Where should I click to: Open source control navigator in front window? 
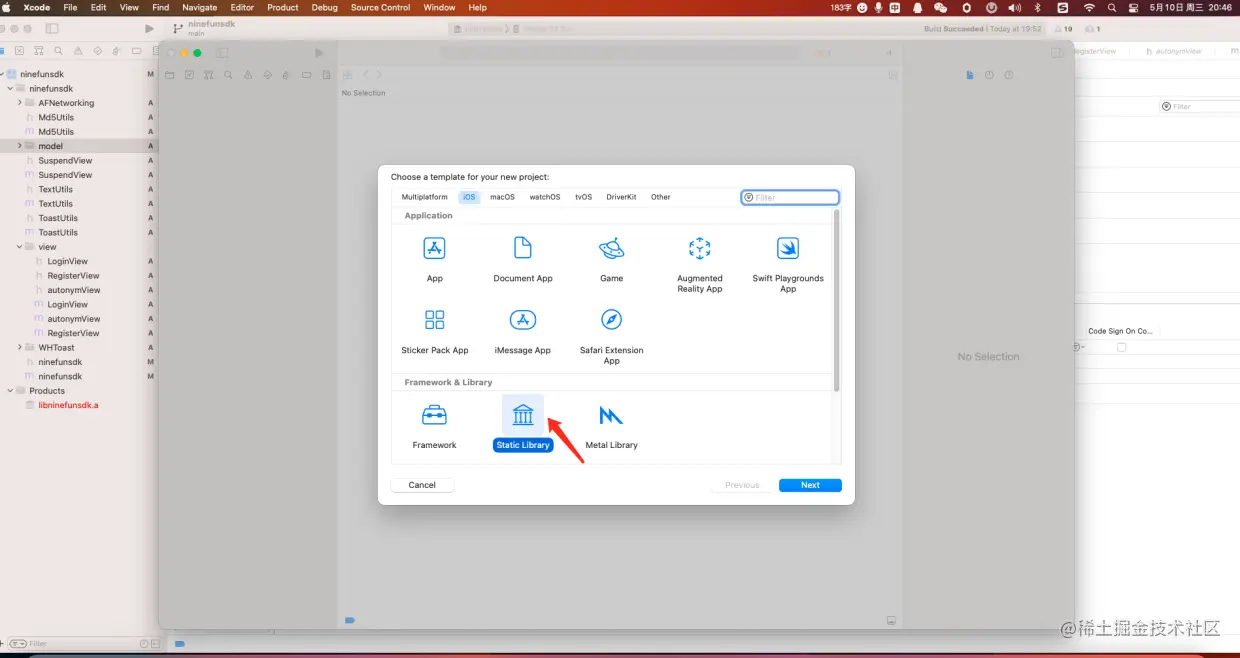coord(189,75)
